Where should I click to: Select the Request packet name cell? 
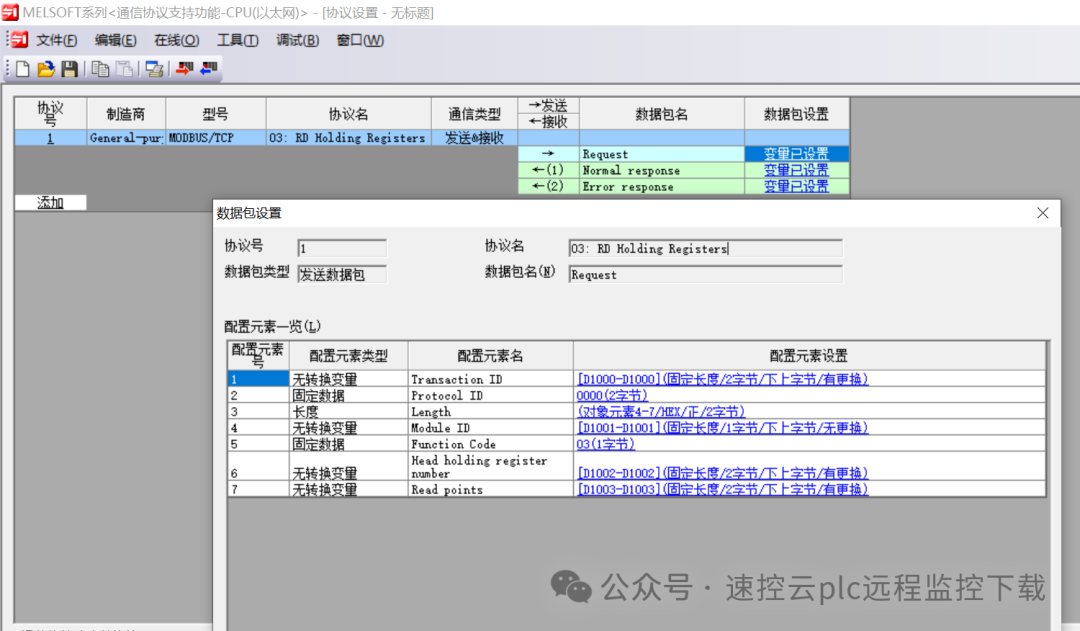pos(662,154)
